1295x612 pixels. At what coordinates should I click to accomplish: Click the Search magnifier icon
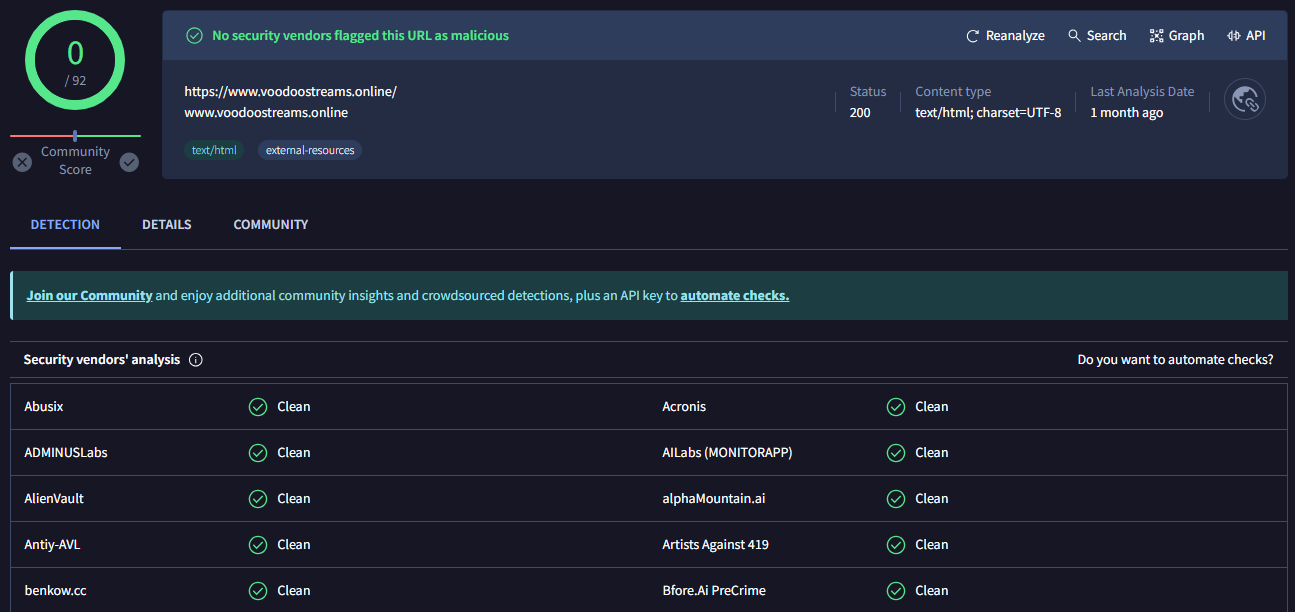point(1074,35)
